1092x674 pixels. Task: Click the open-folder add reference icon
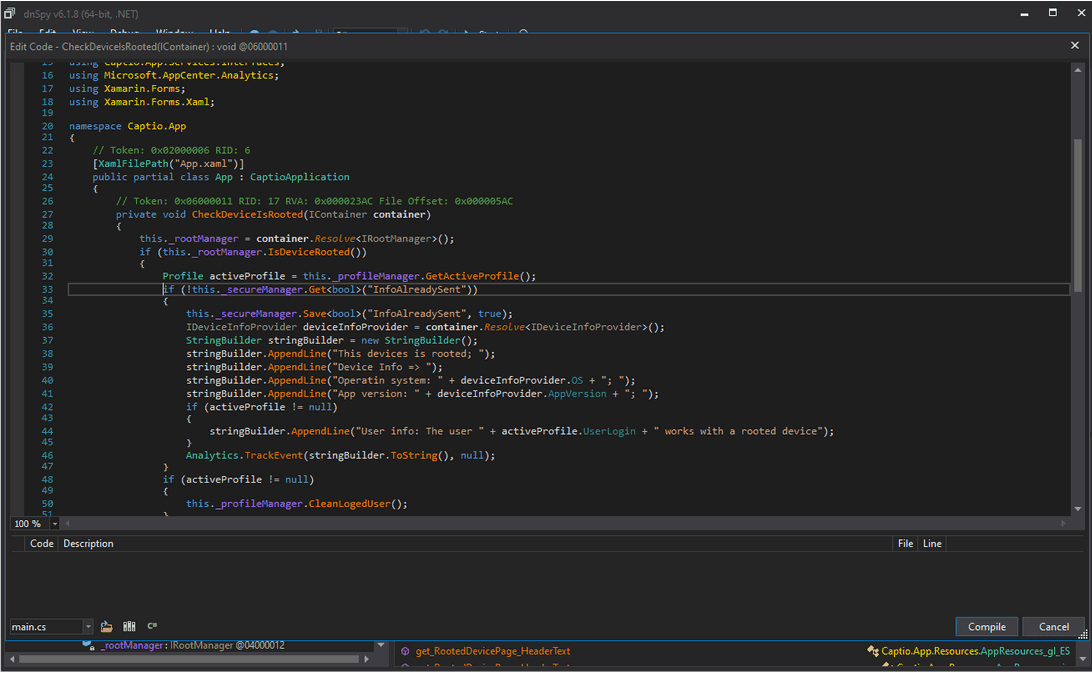click(107, 627)
